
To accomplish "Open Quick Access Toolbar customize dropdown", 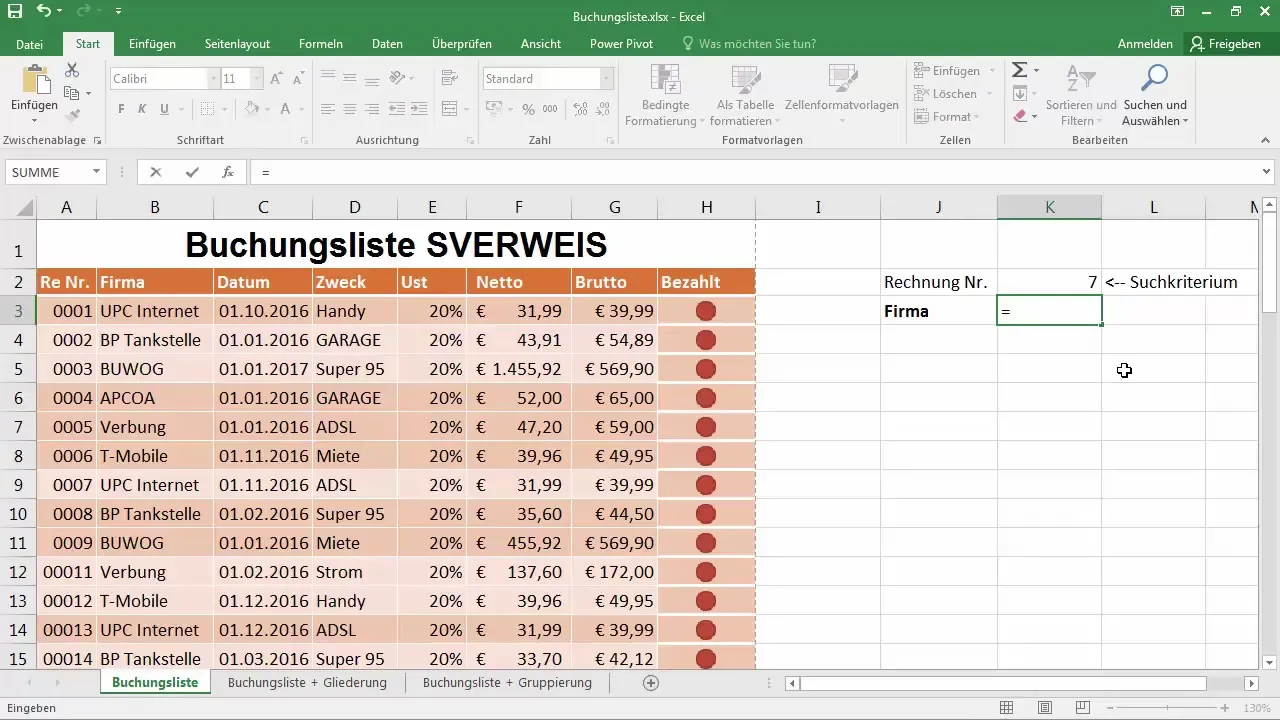I will click(x=118, y=12).
